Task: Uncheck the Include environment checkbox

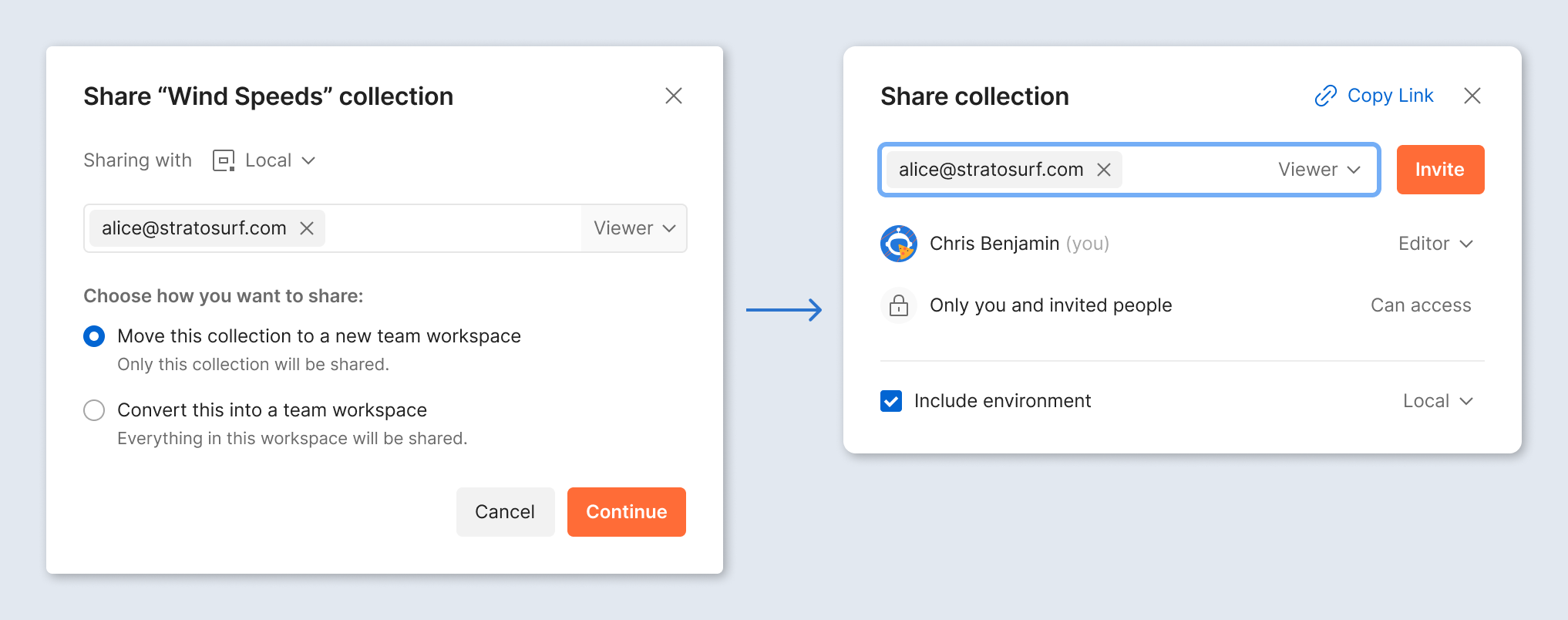Action: (x=891, y=401)
